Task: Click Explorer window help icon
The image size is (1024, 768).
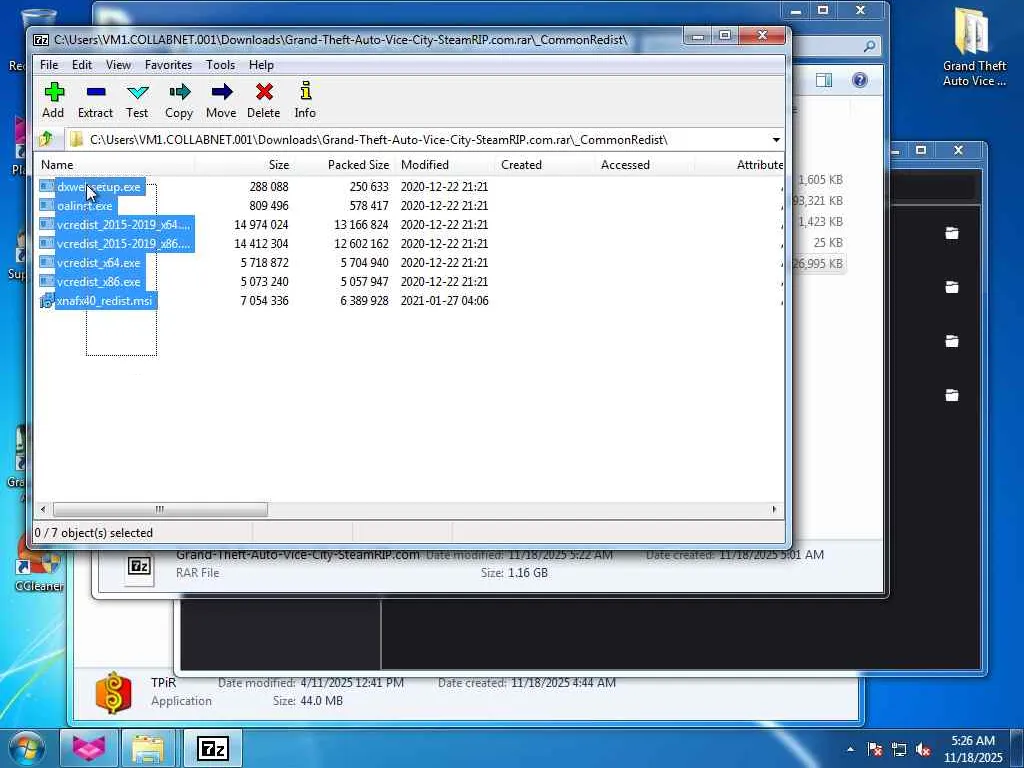Action: (x=860, y=80)
